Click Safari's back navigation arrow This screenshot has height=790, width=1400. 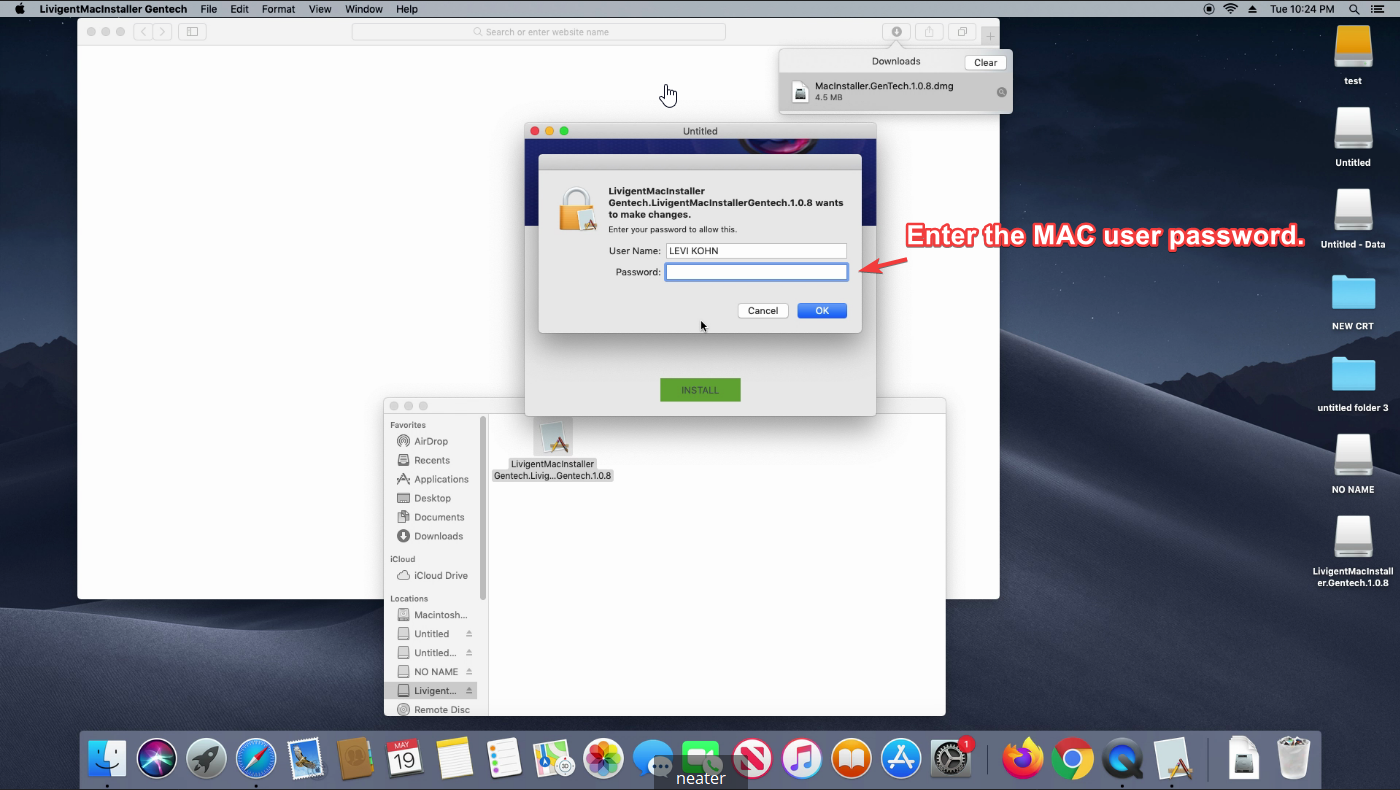click(x=144, y=32)
